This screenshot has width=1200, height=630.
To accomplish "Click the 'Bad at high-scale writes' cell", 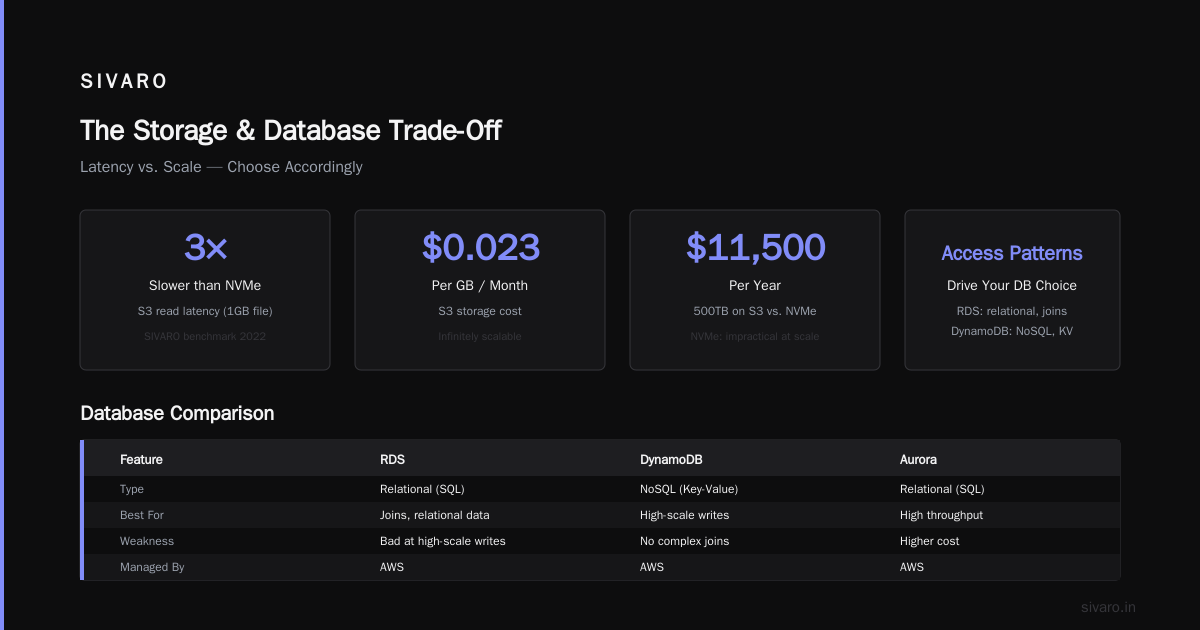I will pos(443,541).
